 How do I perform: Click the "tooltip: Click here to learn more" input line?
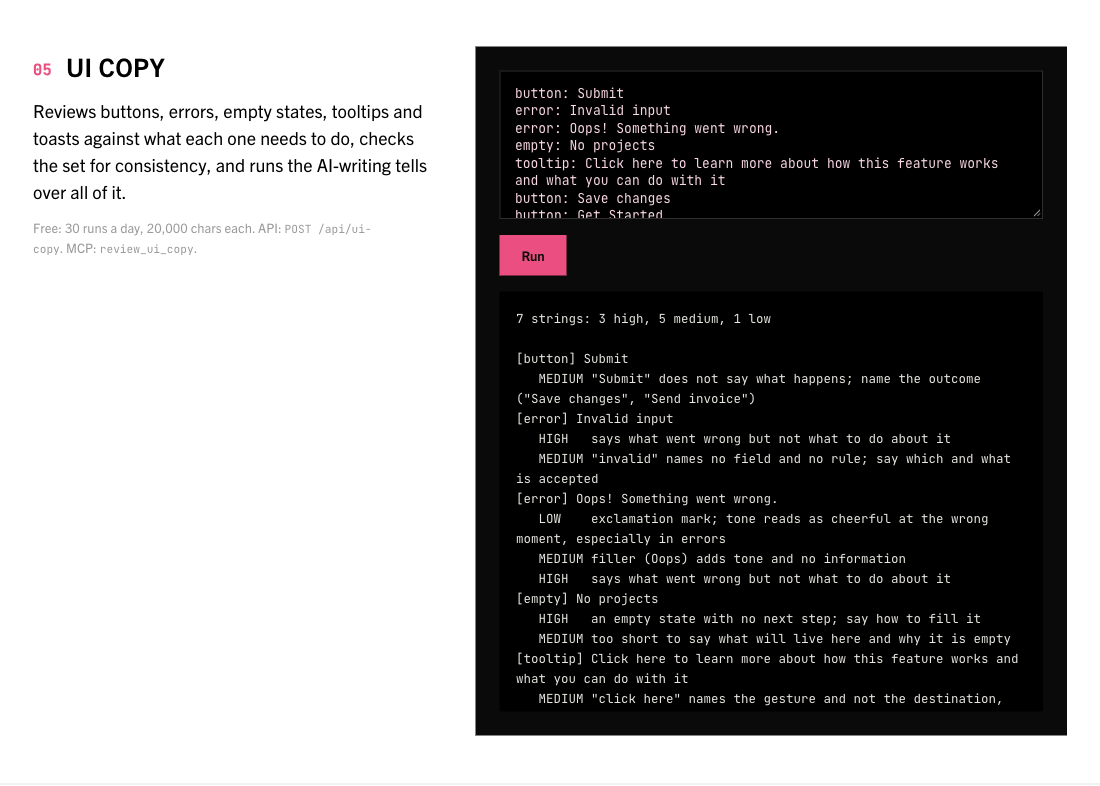coord(756,172)
